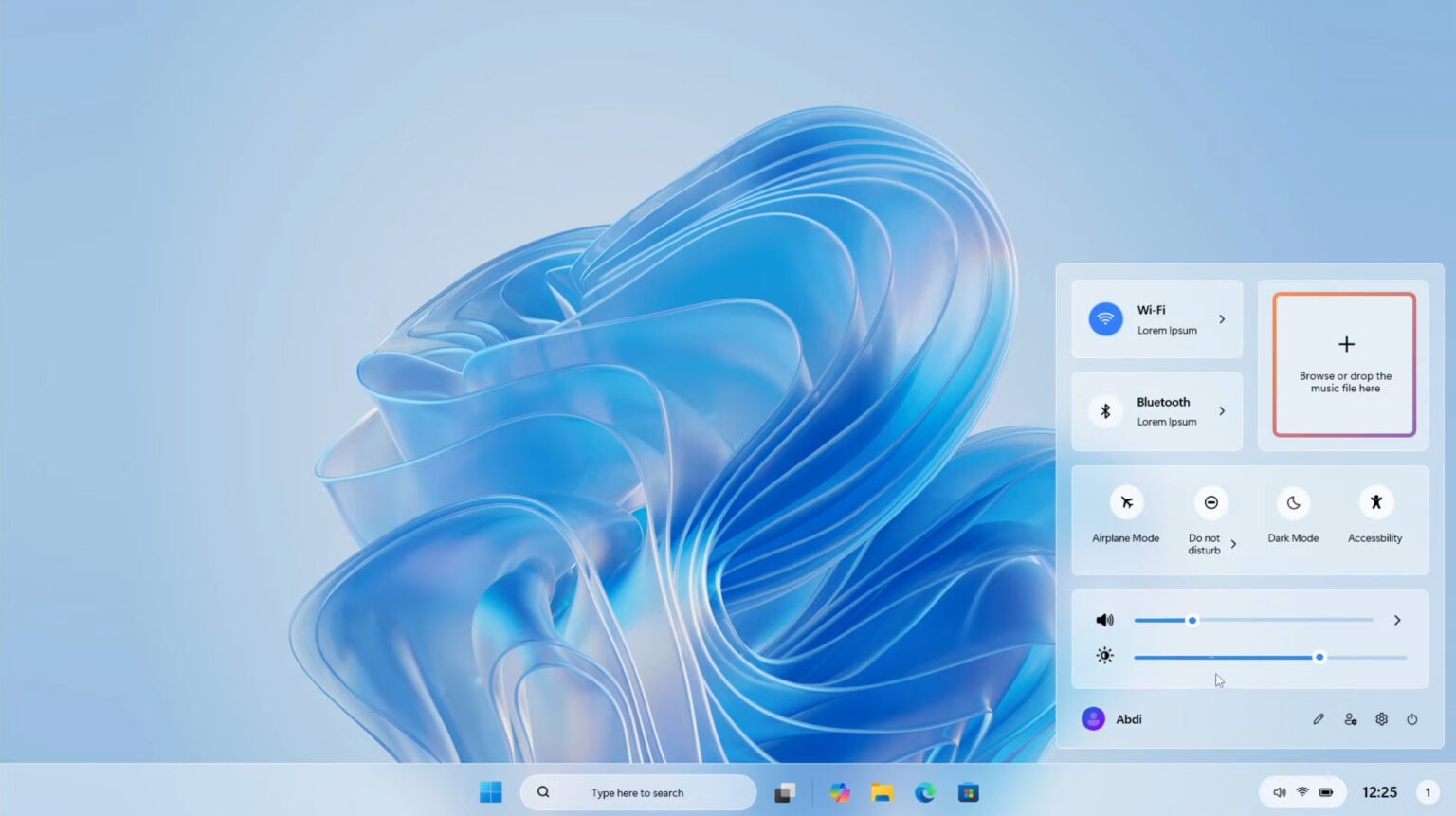Expand Bluetooth device list
The height and width of the screenshot is (816, 1456).
[1223, 411]
